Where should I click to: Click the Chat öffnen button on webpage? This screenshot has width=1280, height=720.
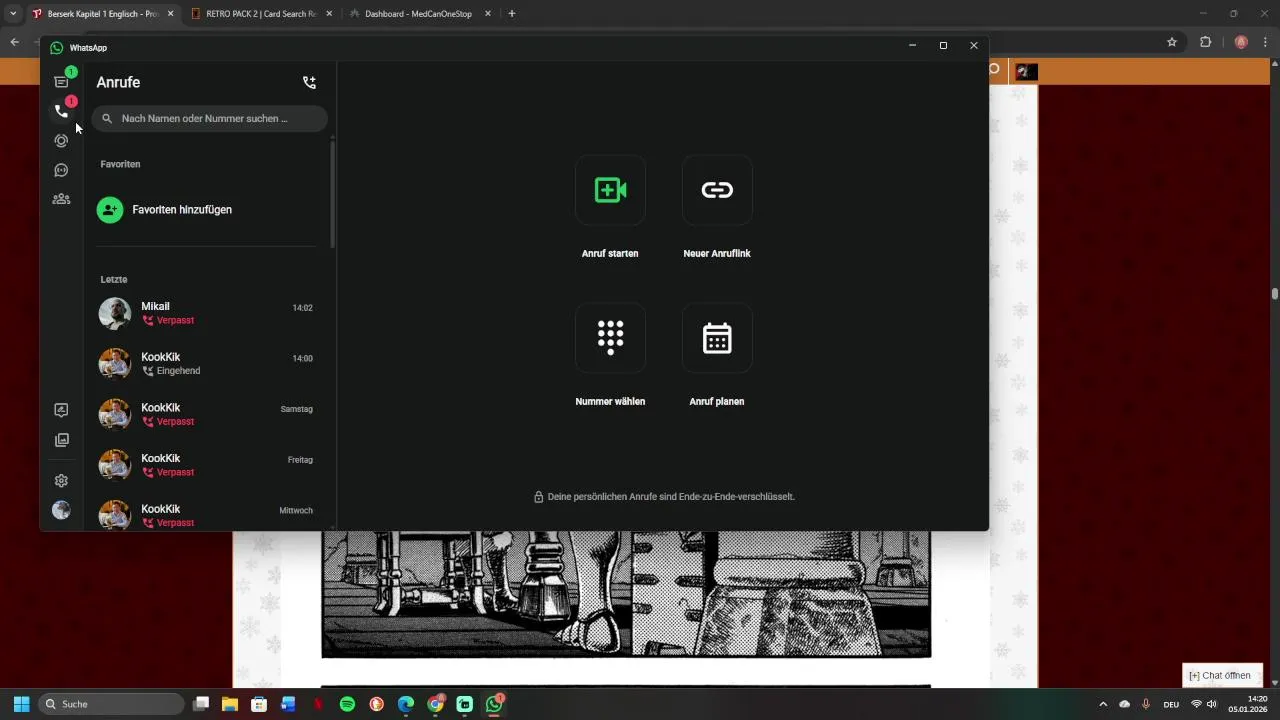[x=1220, y=676]
